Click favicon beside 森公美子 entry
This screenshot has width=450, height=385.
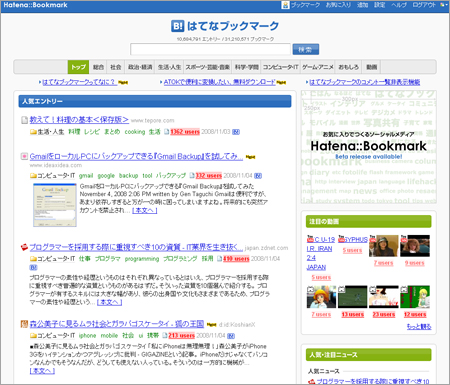tap(24, 324)
